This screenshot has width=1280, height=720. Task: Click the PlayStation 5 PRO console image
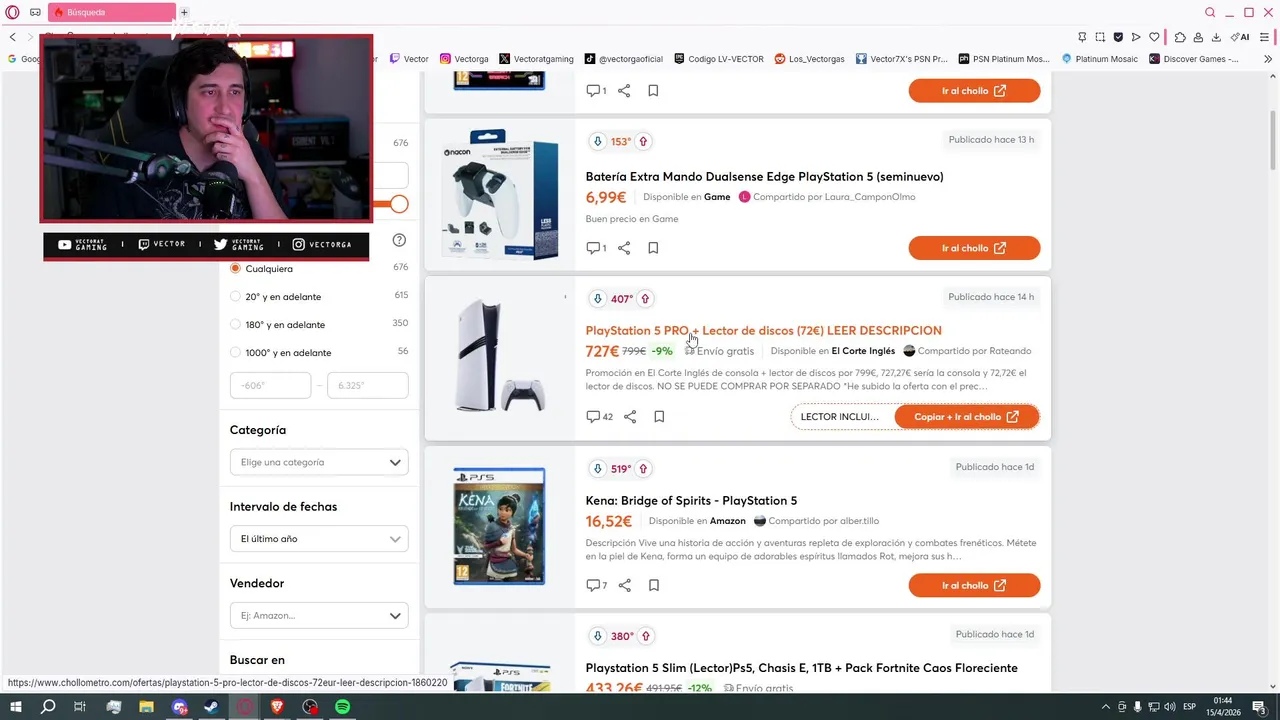[499, 356]
